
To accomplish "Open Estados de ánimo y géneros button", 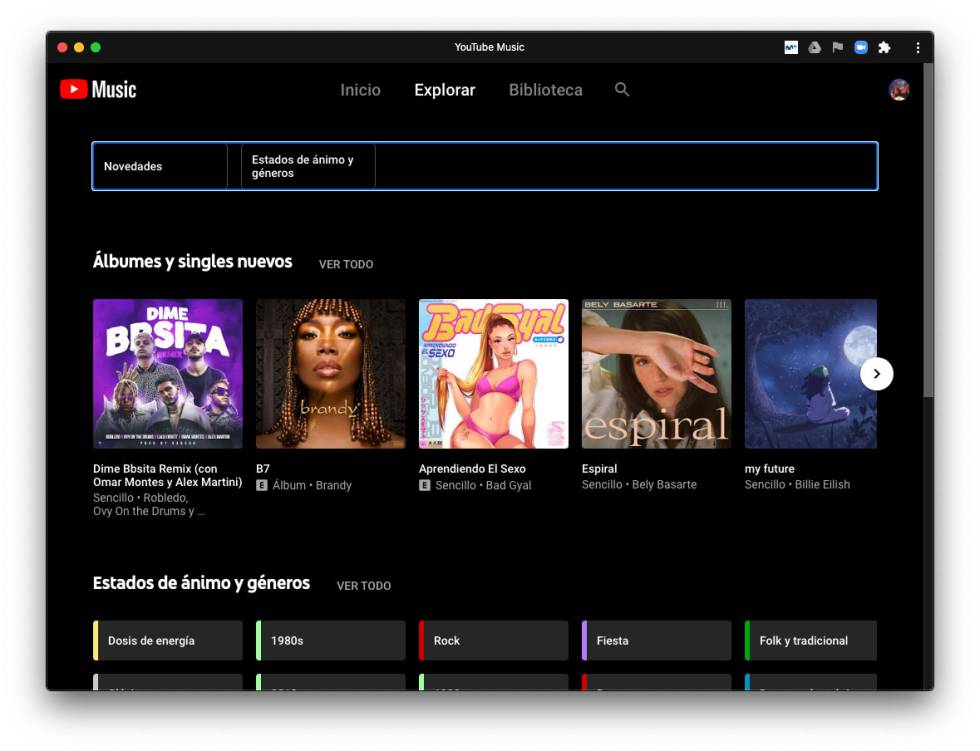I will tap(308, 166).
